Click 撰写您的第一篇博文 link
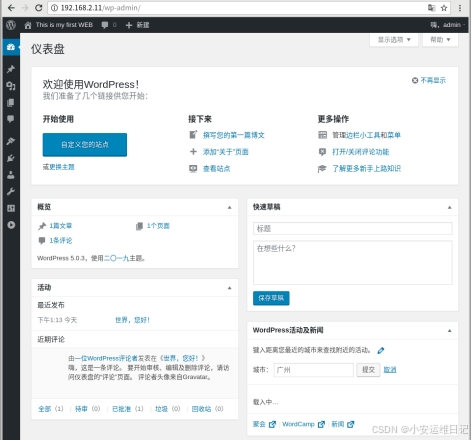The image size is (472, 441). pyautogui.click(x=234, y=135)
